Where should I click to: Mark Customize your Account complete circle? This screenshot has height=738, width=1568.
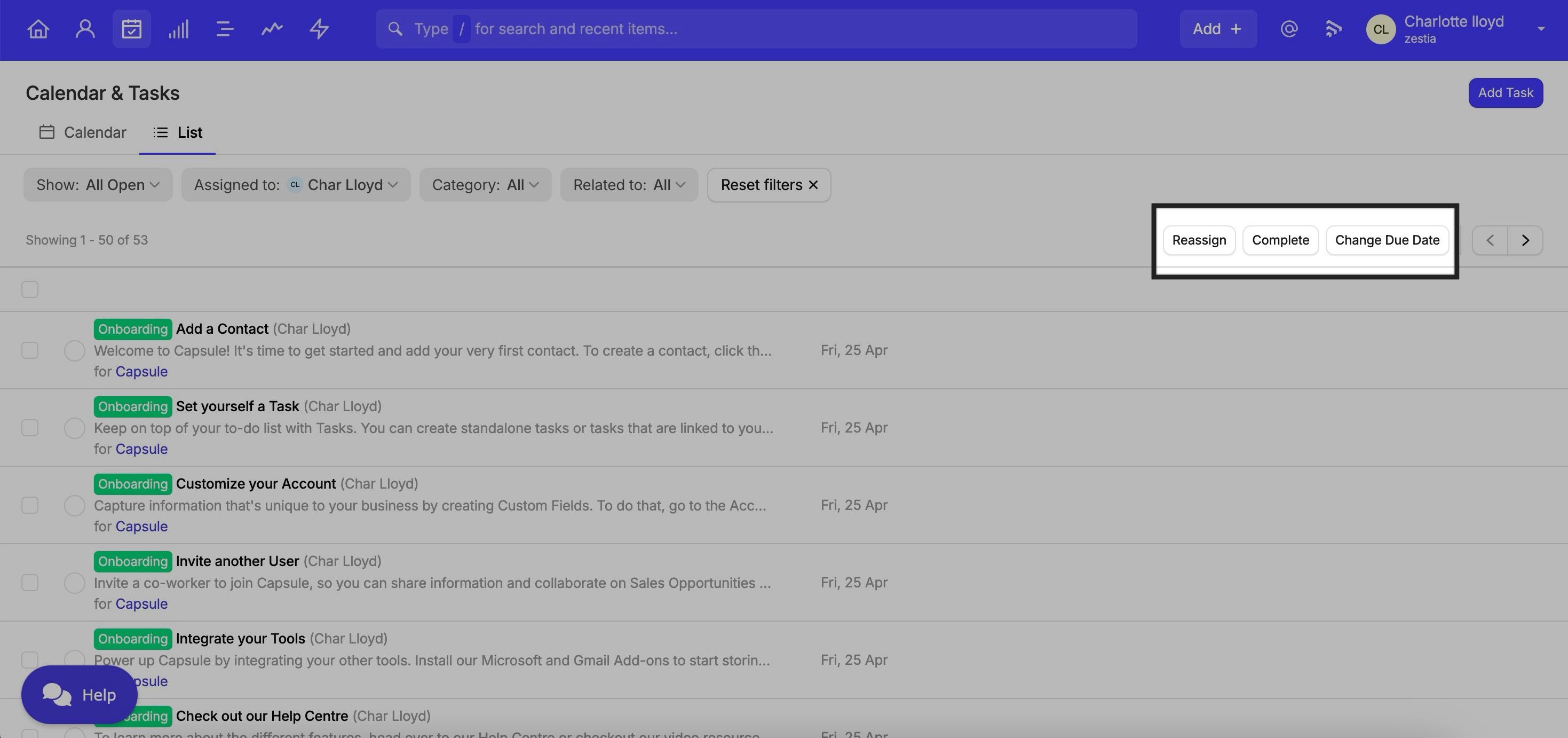[74, 505]
